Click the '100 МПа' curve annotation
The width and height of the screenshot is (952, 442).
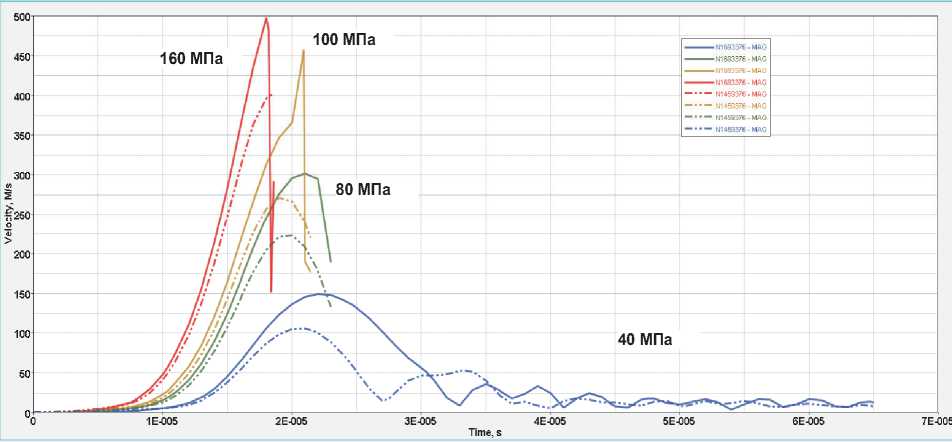click(344, 41)
